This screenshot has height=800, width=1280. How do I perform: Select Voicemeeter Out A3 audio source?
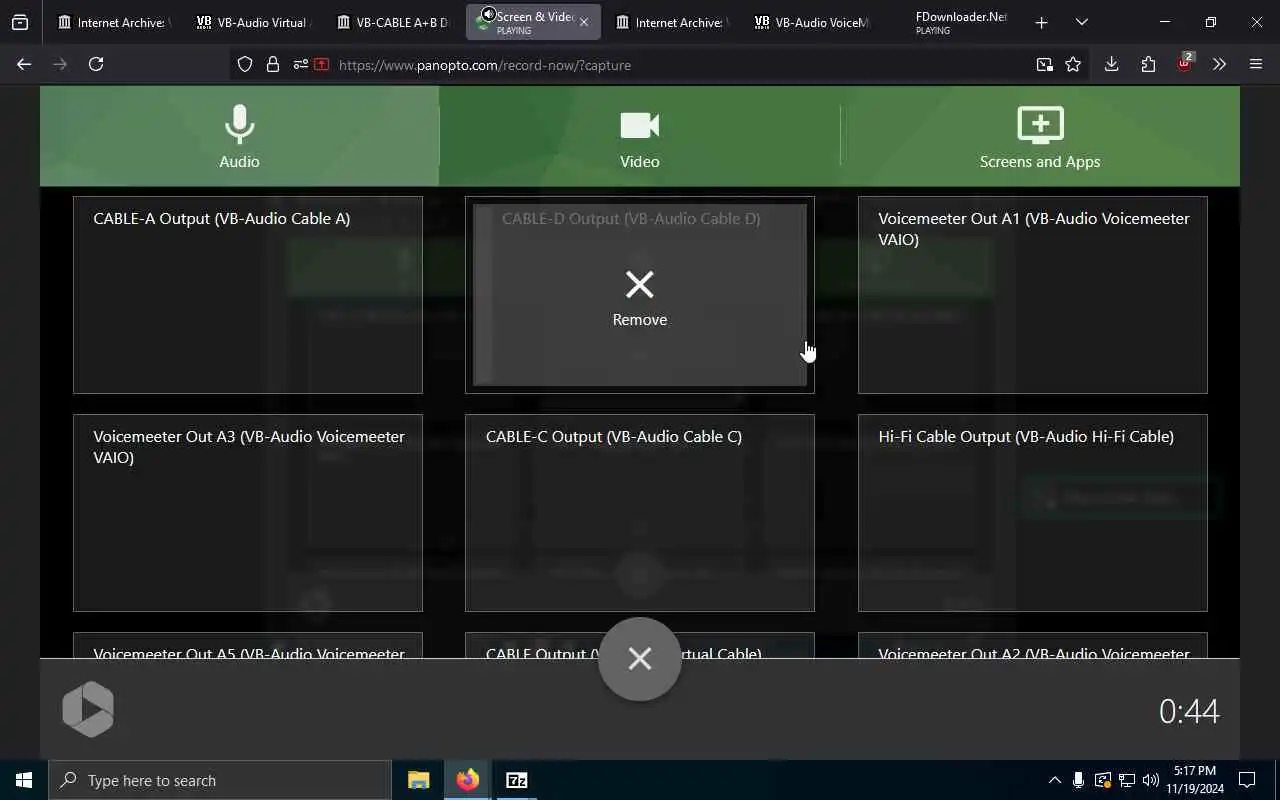[x=248, y=513]
